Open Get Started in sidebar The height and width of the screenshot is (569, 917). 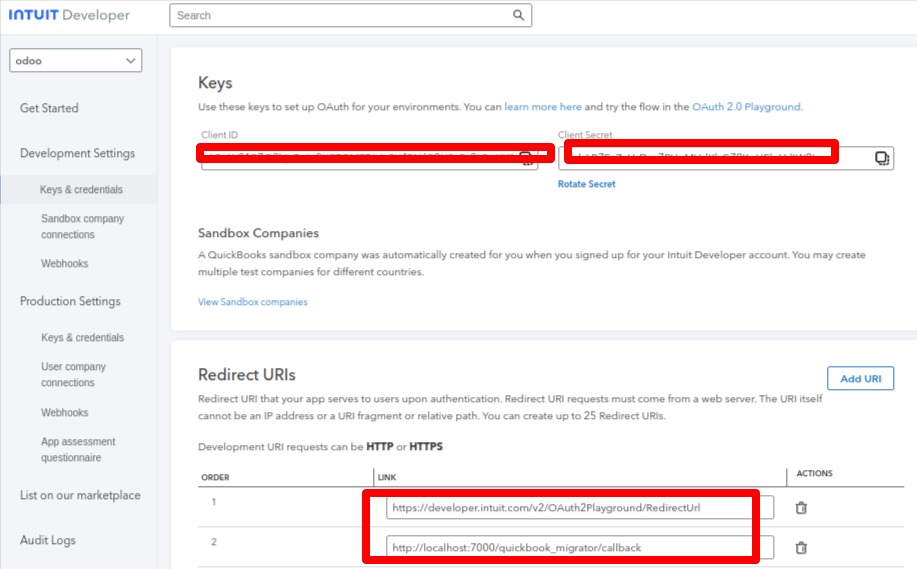(49, 108)
